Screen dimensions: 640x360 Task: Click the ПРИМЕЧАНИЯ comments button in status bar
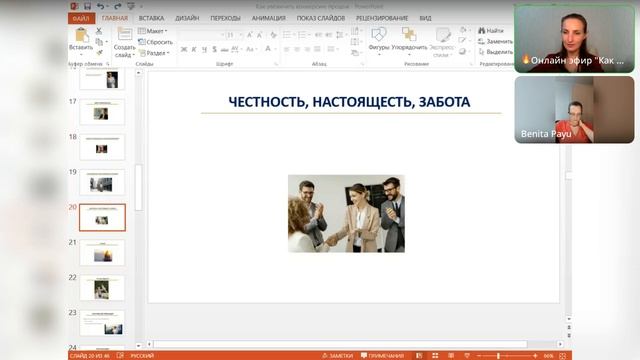pos(382,356)
